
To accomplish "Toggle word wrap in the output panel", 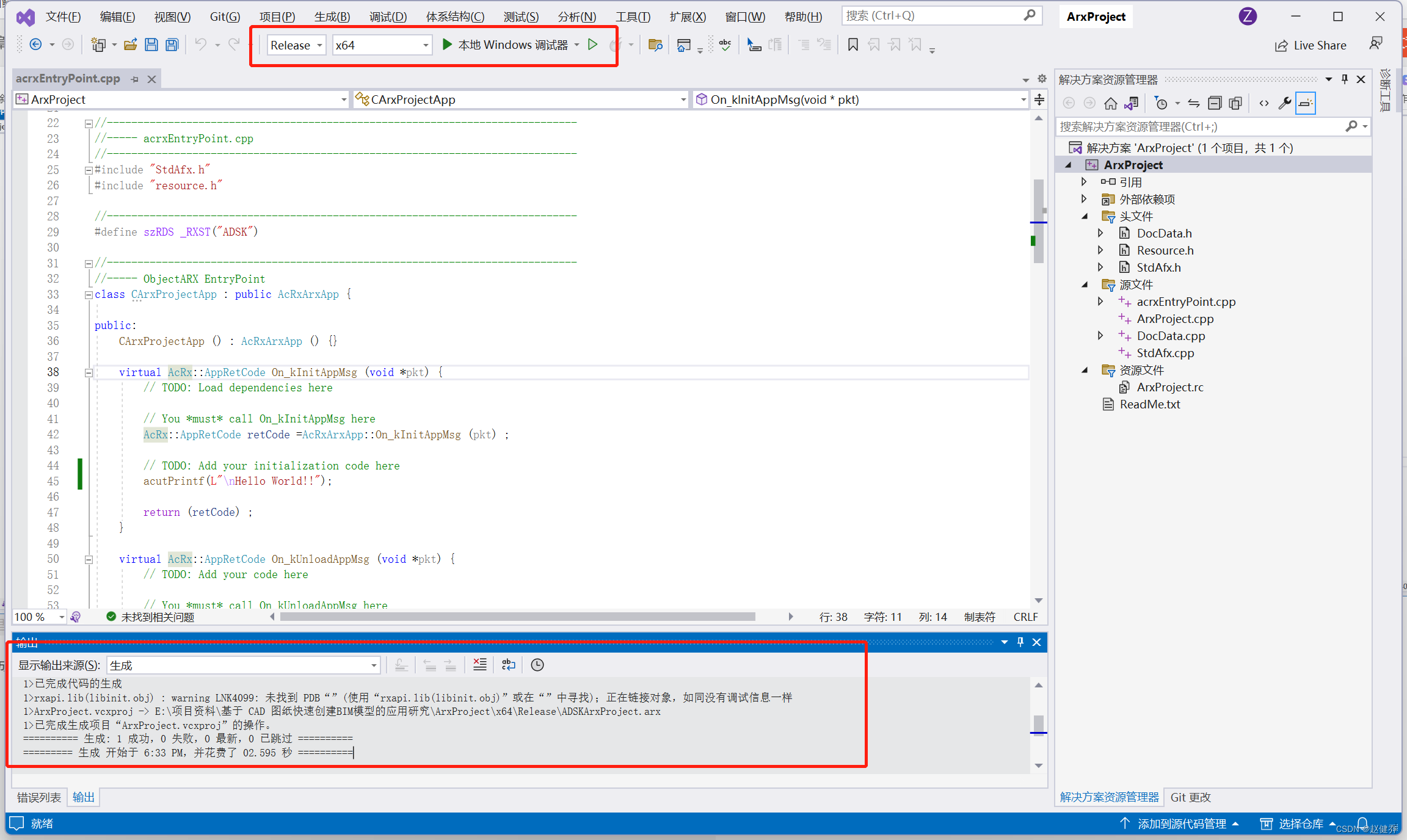I will pyautogui.click(x=508, y=665).
